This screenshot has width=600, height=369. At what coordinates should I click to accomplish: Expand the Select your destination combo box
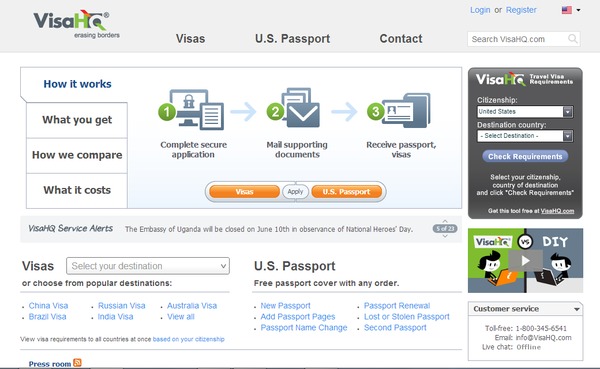(148, 266)
